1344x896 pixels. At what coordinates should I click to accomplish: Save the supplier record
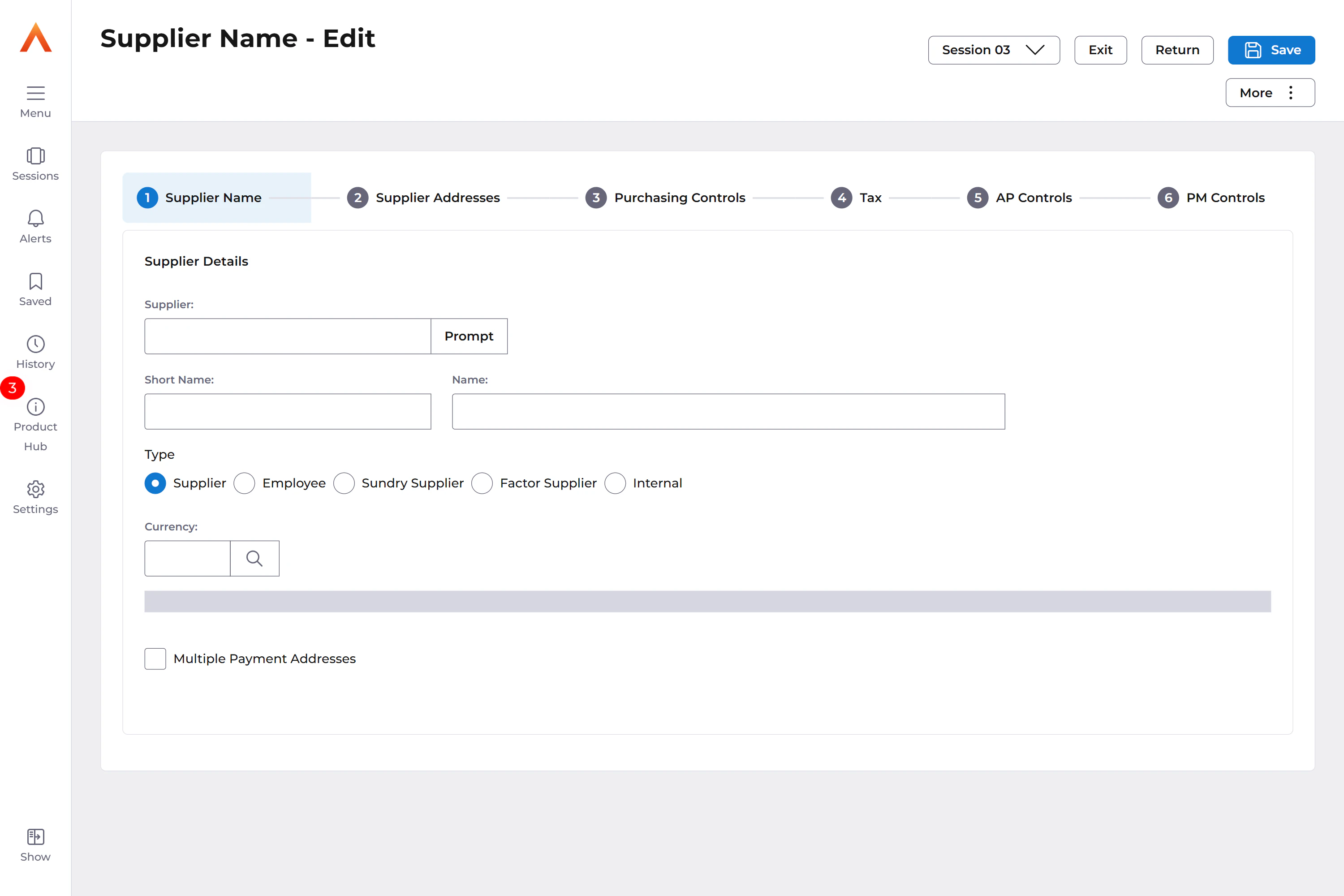click(x=1271, y=50)
